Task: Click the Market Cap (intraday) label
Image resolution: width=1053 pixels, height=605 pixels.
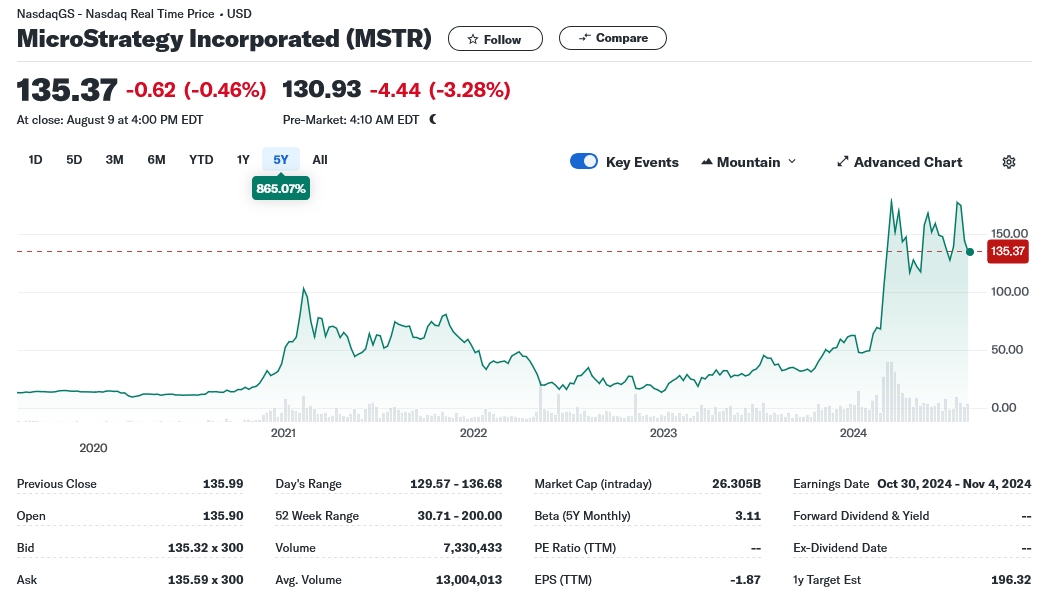Action: click(x=593, y=483)
